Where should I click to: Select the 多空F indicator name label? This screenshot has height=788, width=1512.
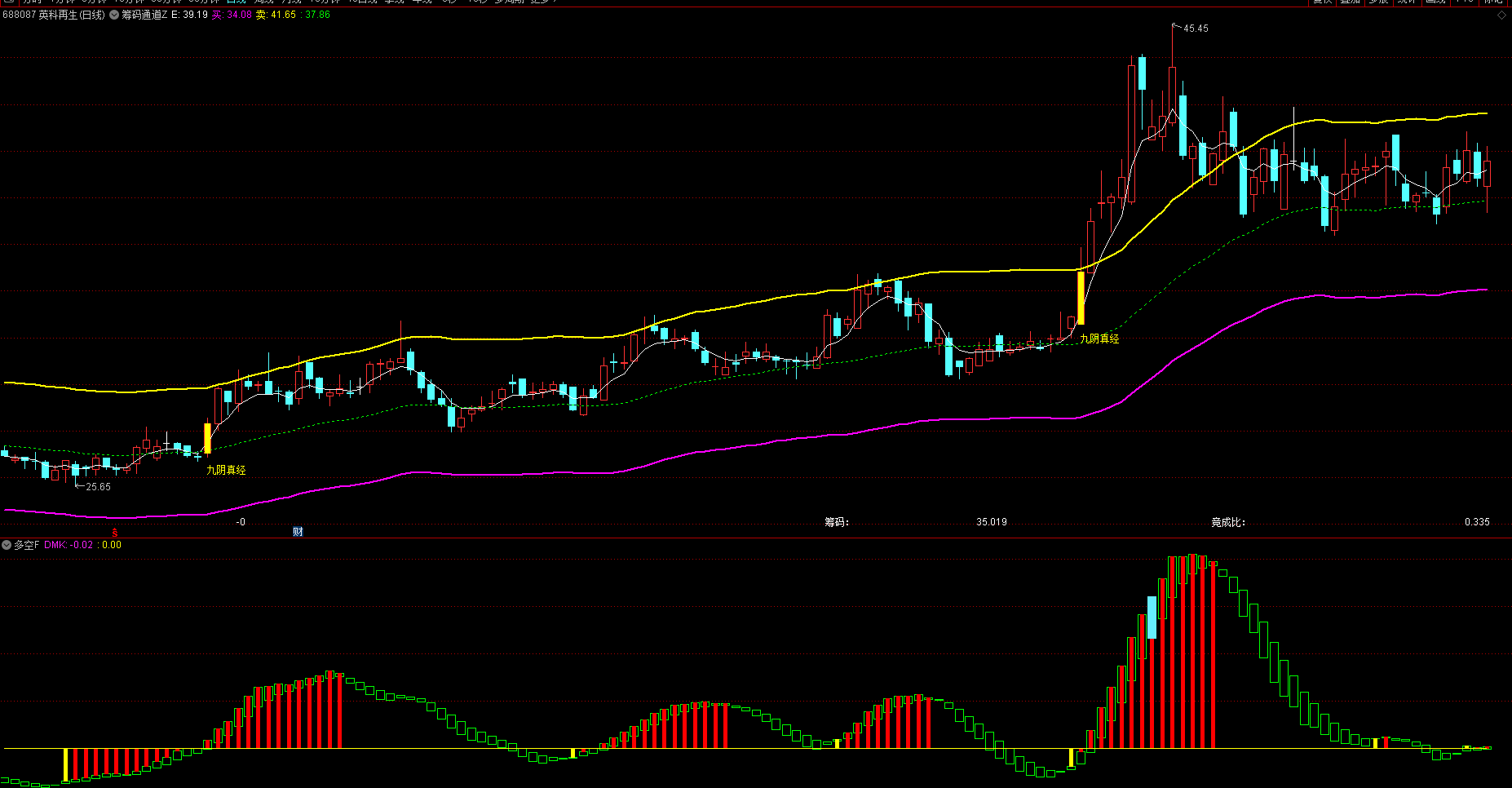(x=26, y=545)
